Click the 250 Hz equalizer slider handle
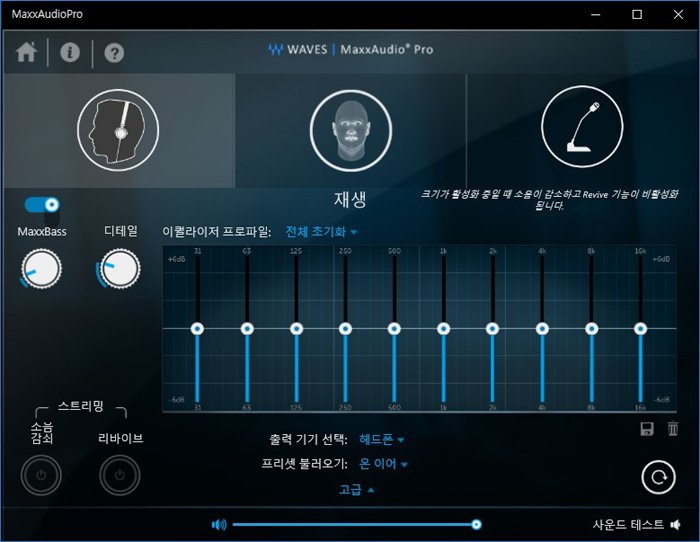Screen dimensions: 700x542 345,329
